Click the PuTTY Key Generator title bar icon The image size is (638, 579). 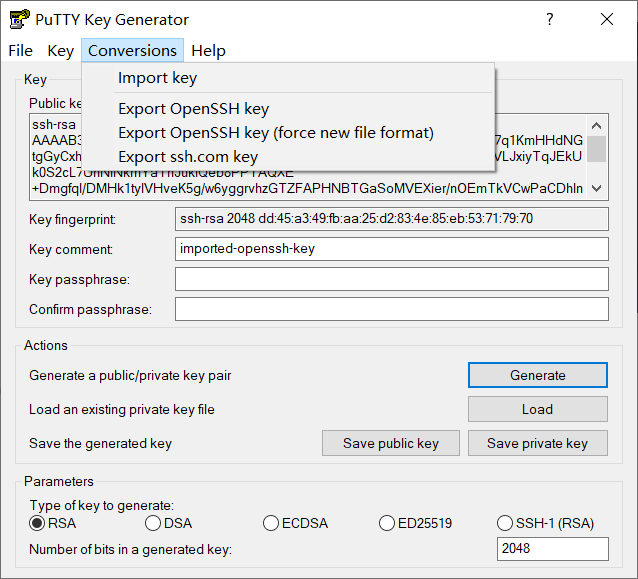[x=20, y=19]
